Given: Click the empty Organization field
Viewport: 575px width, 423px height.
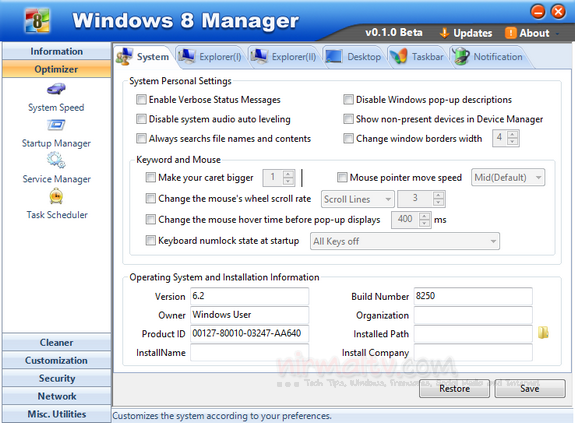Looking at the screenshot, I should 473,315.
